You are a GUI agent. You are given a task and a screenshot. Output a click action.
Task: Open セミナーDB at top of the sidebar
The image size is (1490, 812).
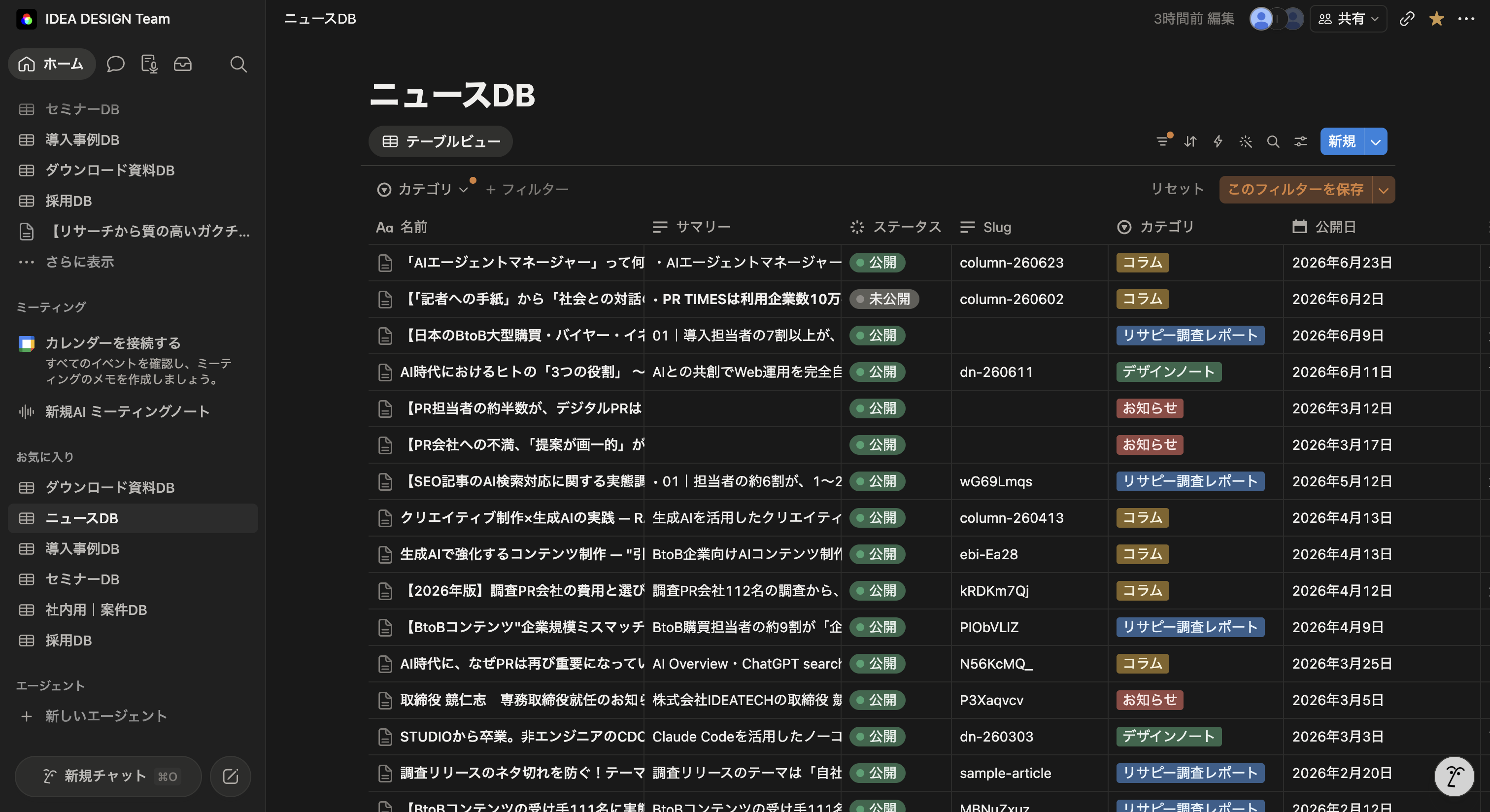coord(82,109)
